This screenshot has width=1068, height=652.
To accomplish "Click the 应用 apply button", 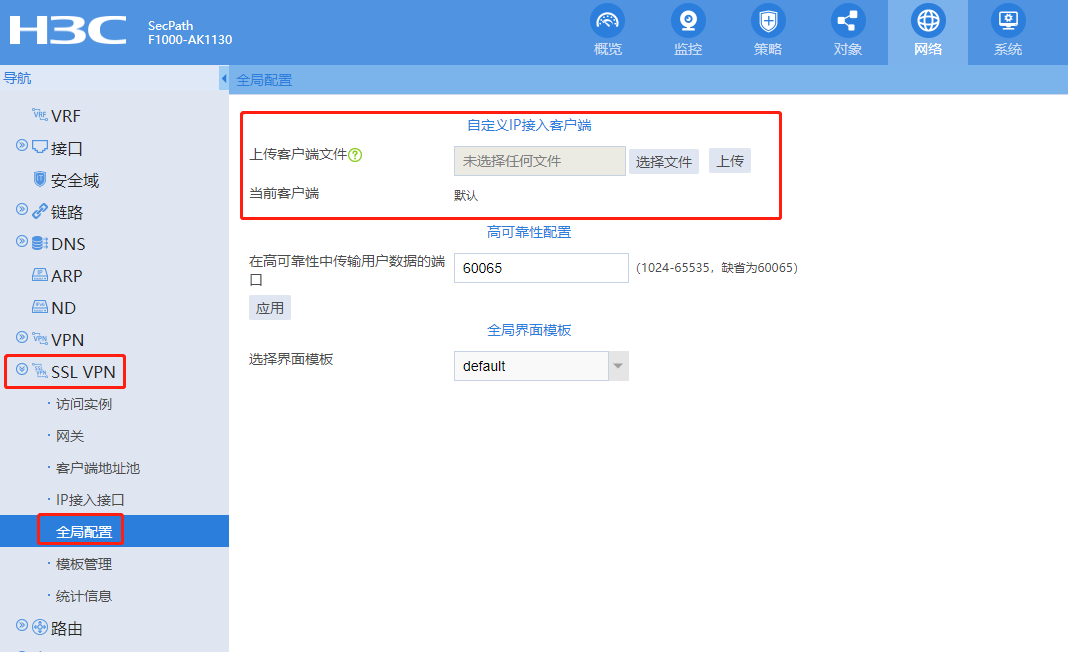I will tap(270, 308).
